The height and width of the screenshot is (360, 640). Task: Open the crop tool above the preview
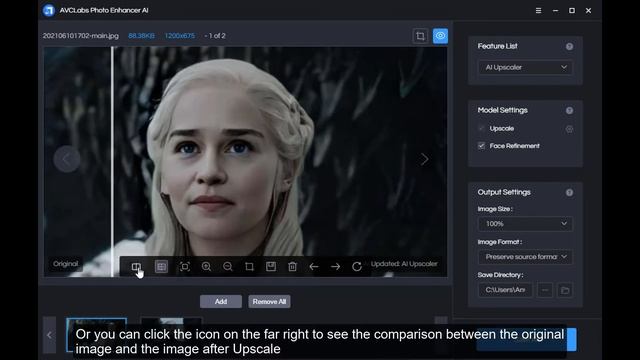(420, 36)
